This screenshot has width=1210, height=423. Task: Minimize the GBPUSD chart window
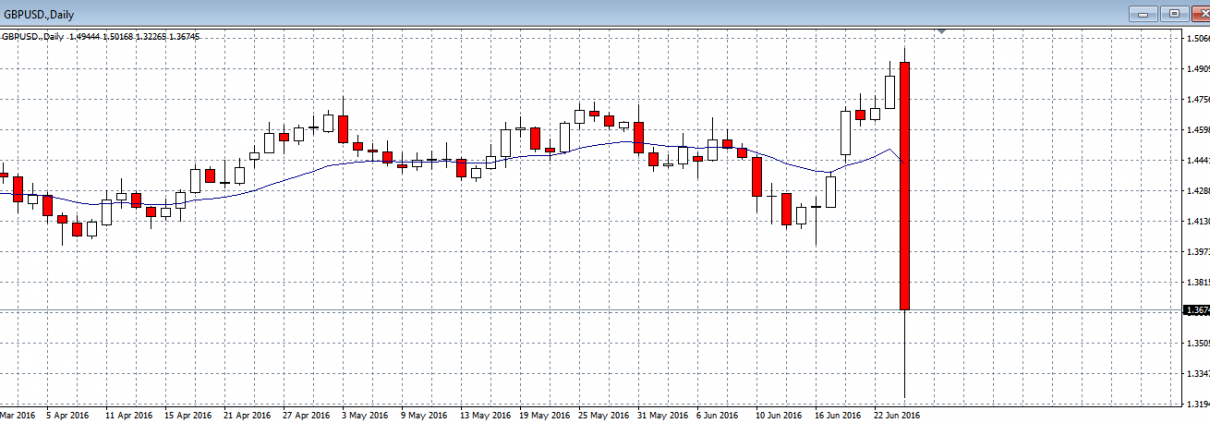click(x=1143, y=13)
